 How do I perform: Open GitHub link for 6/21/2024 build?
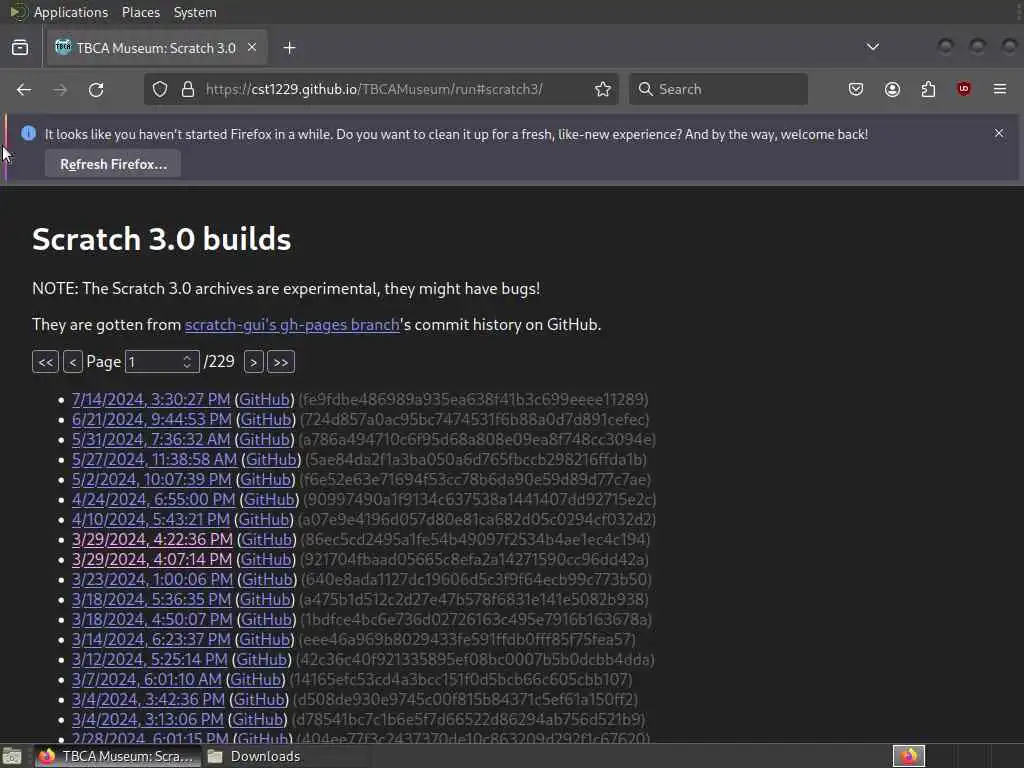(x=266, y=419)
